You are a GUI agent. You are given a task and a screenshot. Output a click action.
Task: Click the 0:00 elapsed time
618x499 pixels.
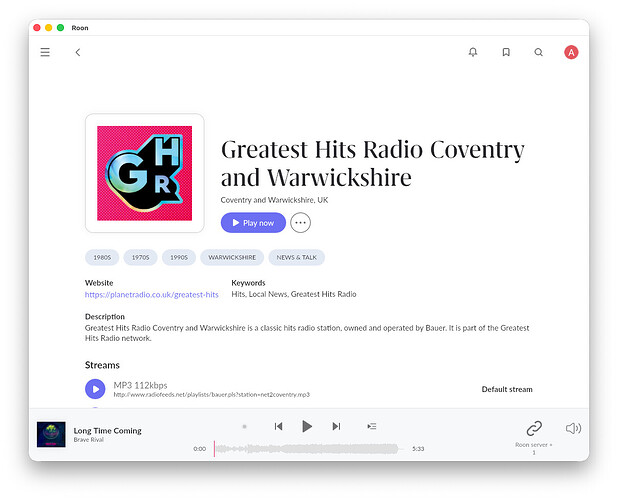tap(199, 449)
